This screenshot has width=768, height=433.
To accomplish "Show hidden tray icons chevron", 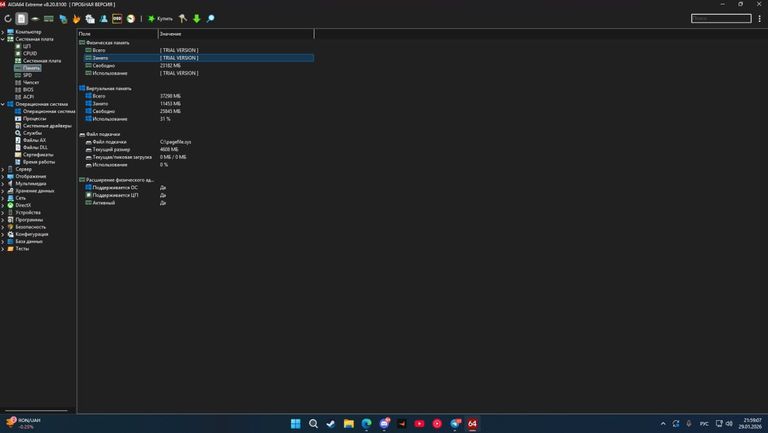I will (x=663, y=424).
